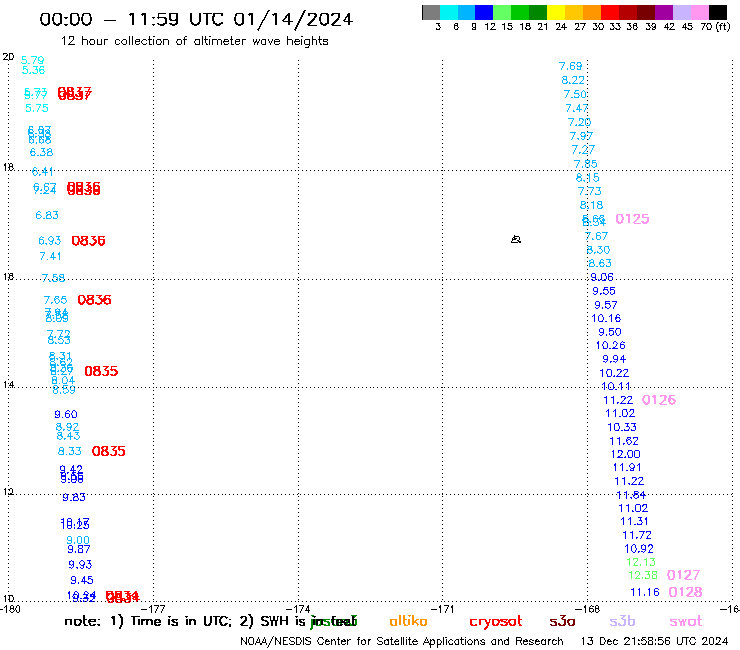Image resolution: width=740 pixels, height=650 pixels.
Task: Select the red 'cryosat' satellite label
Action: pos(496,621)
